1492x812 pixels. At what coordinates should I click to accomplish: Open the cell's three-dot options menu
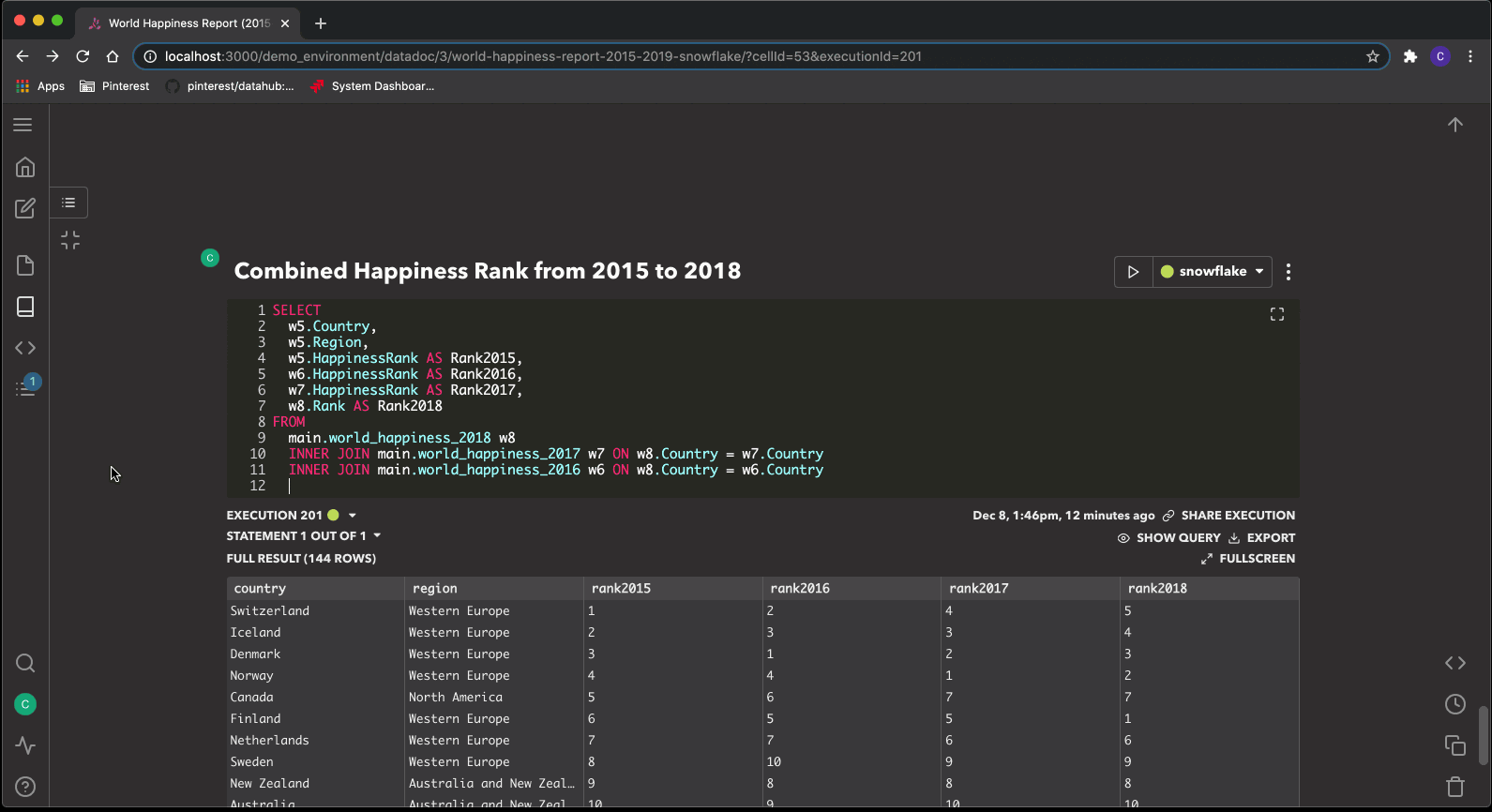coord(1289,272)
